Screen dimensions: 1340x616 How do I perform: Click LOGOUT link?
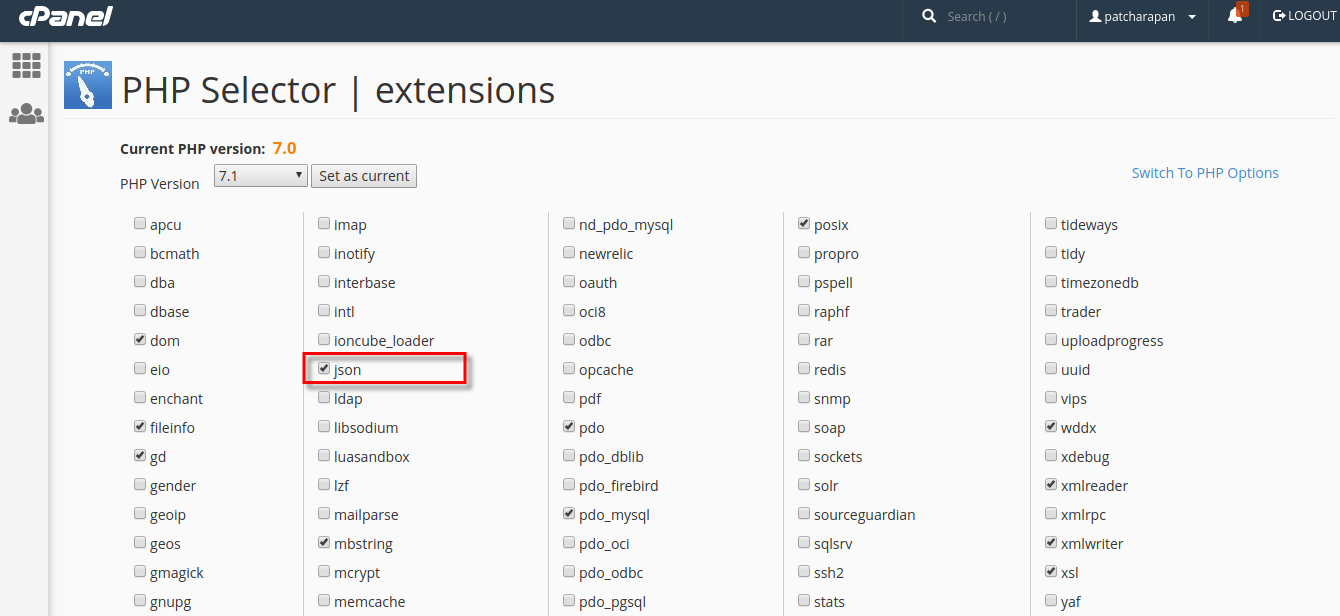point(1304,16)
